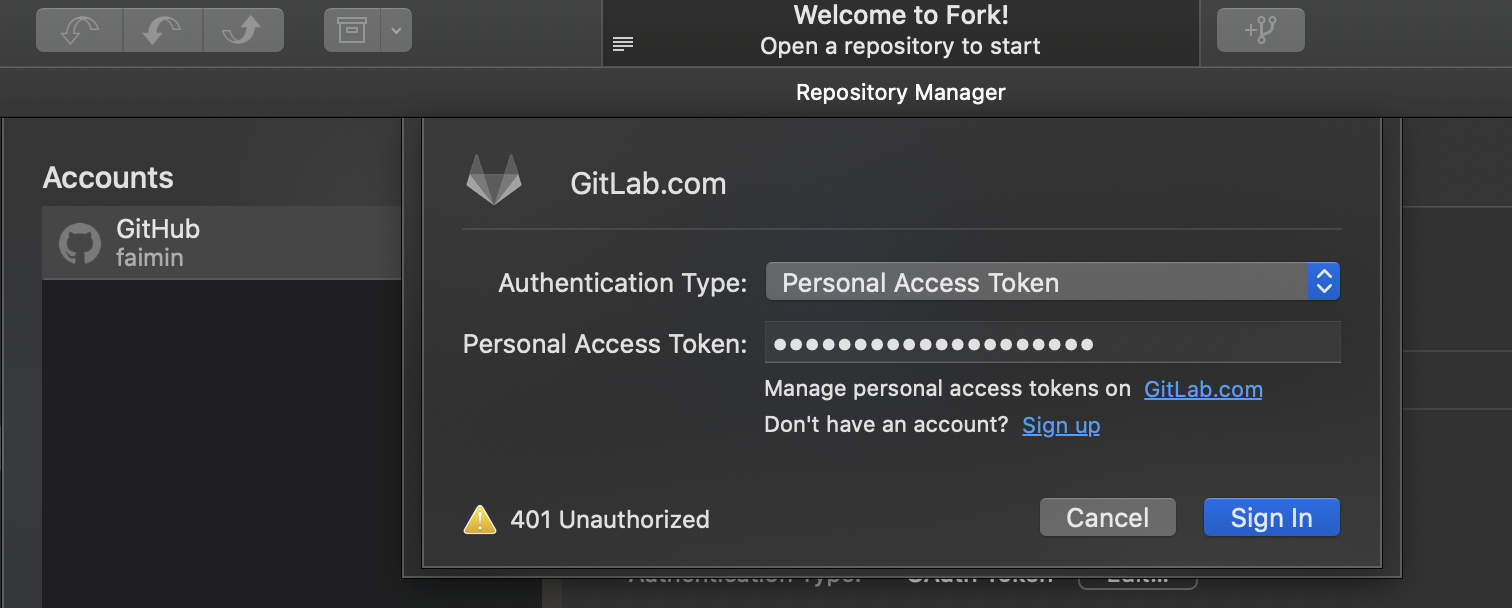Click the Open a repository to start message
The height and width of the screenshot is (608, 1512).
click(900, 46)
